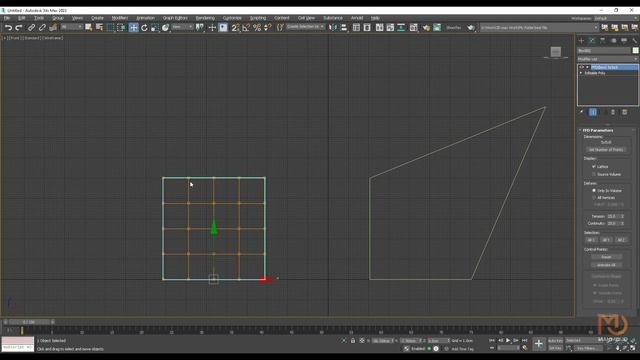The image size is (640, 360).
Task: Click the Set Number of Points button
Action: [x=606, y=150]
